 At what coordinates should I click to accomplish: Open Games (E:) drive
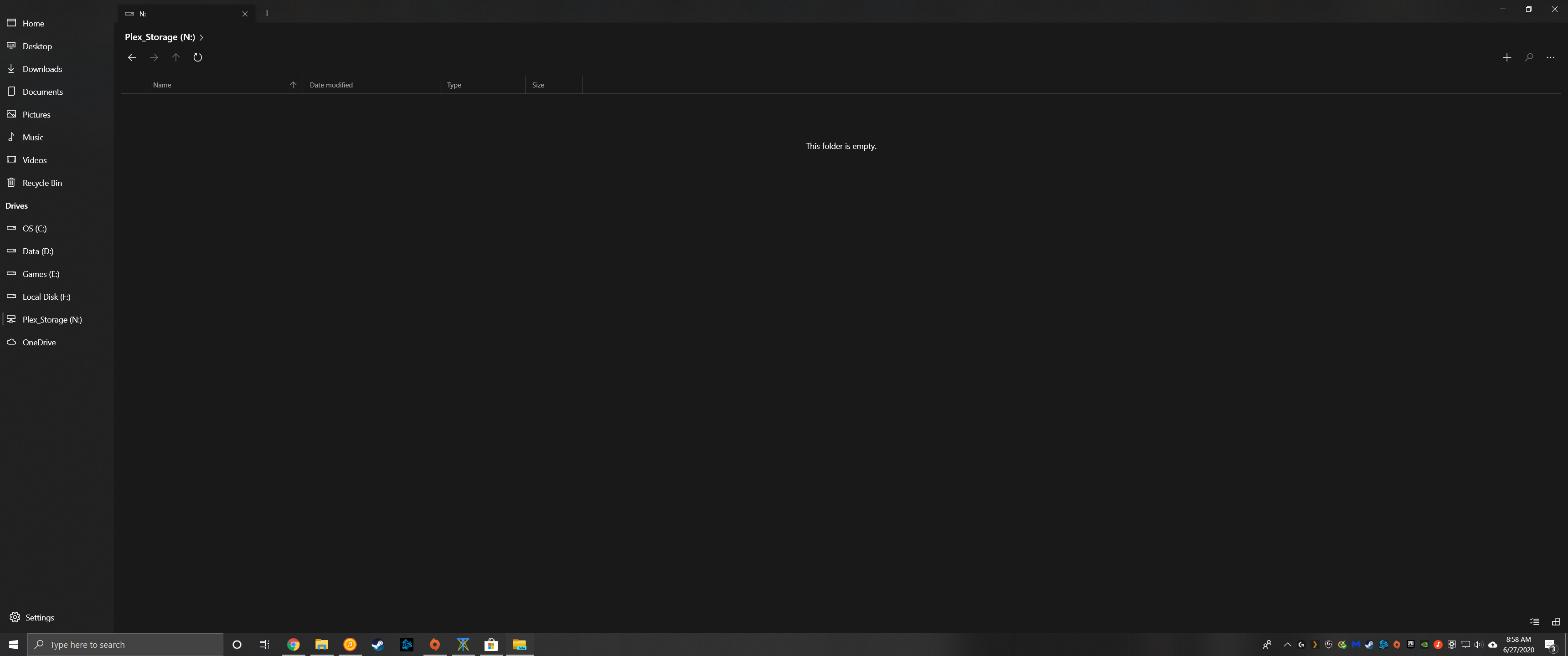pyautogui.click(x=57, y=274)
